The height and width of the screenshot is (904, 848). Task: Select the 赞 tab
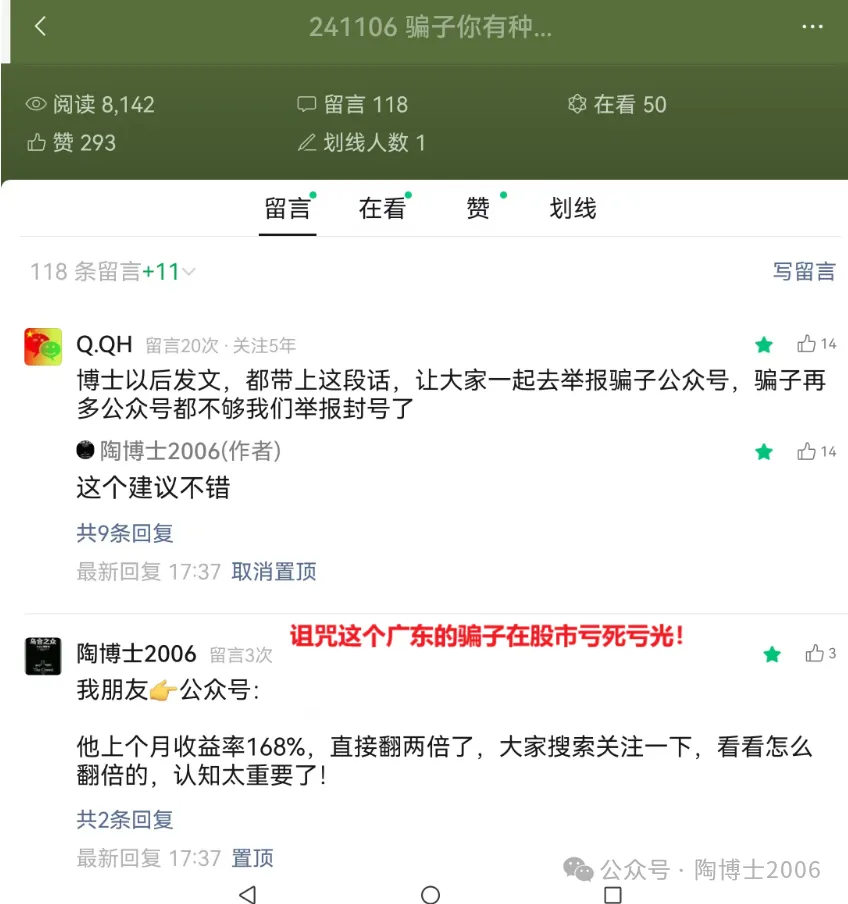[x=478, y=208]
